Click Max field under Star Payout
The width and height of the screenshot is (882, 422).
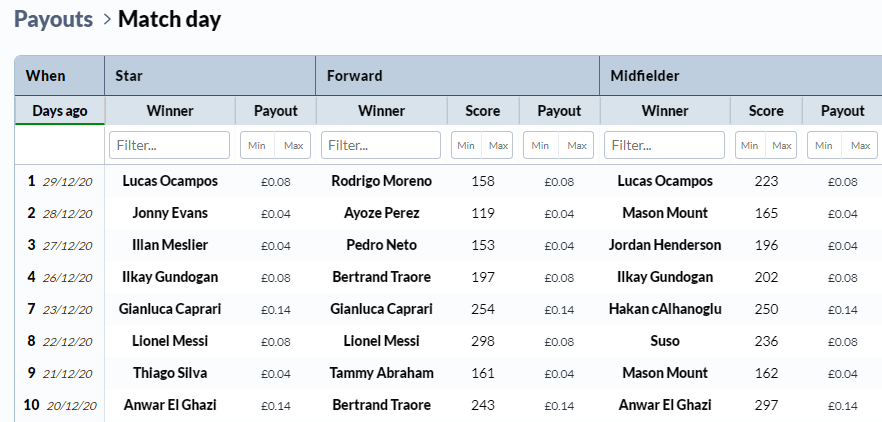(293, 145)
